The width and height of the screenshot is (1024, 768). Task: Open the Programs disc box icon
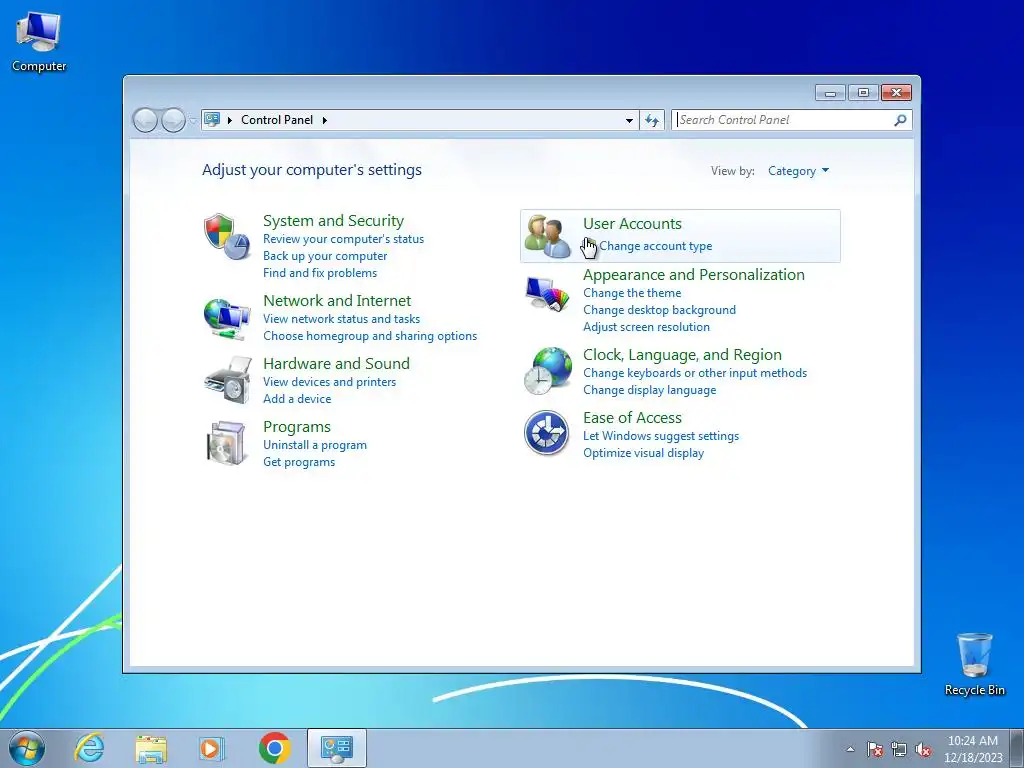(226, 443)
